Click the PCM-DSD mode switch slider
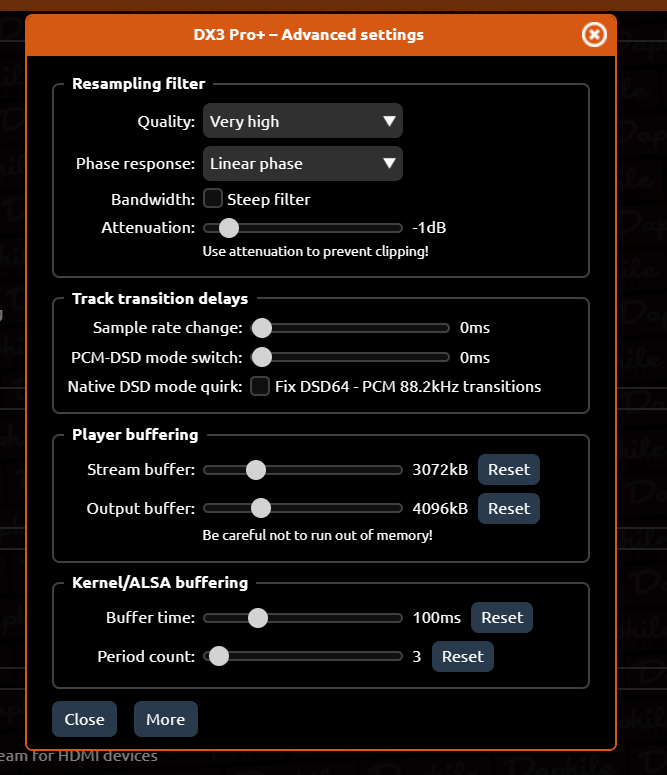 click(350, 357)
